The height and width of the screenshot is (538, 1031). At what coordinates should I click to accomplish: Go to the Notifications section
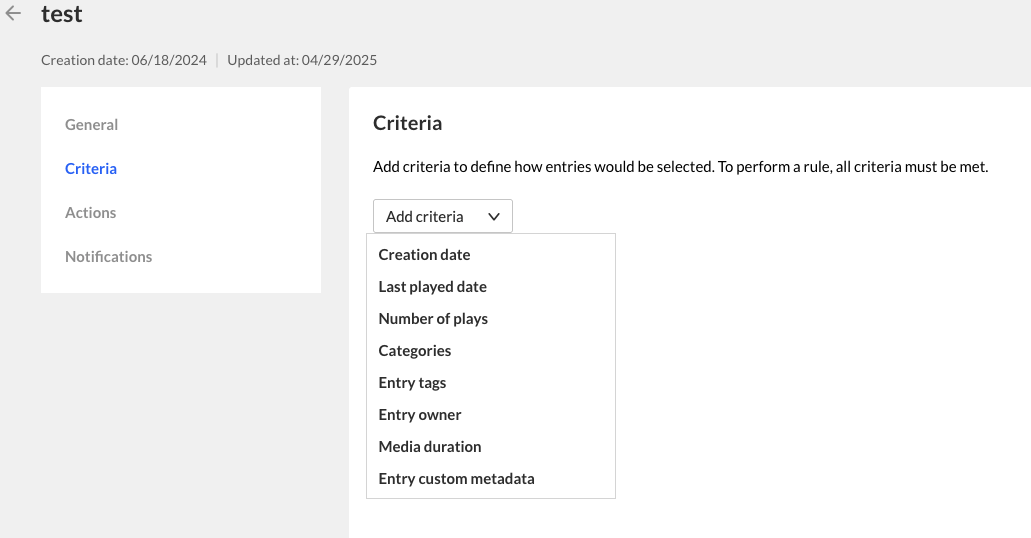click(109, 257)
